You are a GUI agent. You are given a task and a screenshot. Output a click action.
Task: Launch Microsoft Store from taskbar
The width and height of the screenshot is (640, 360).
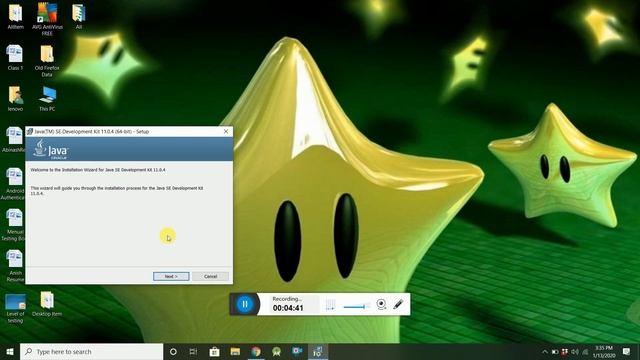click(x=214, y=351)
